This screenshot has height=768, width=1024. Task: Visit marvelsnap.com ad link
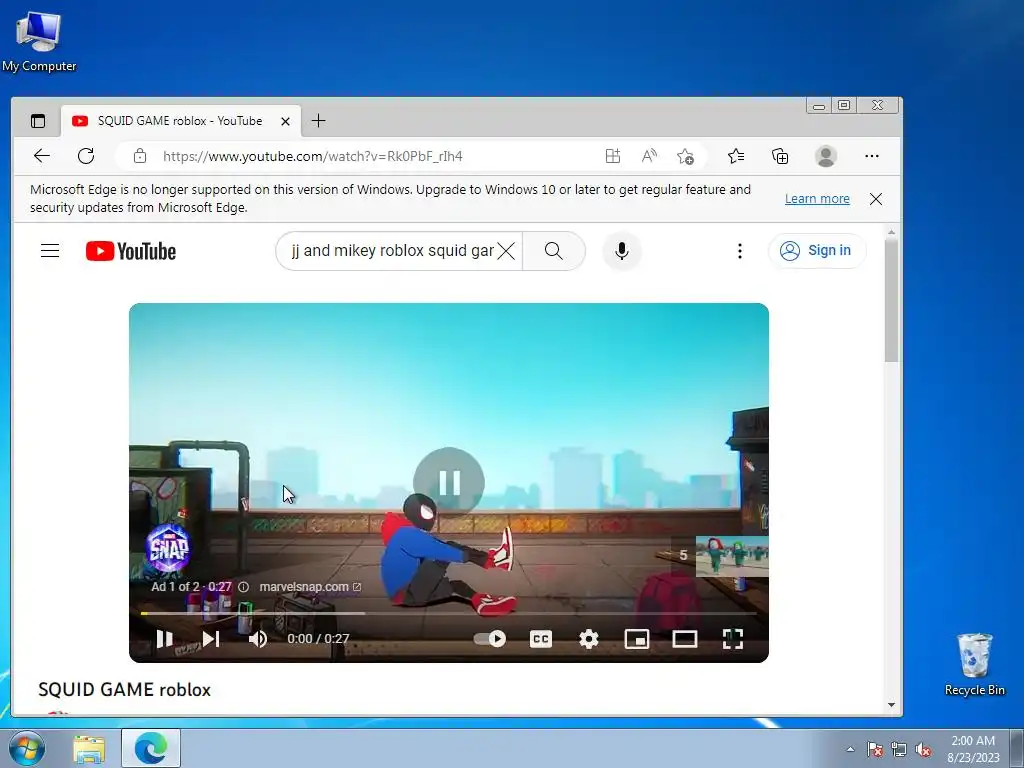310,586
